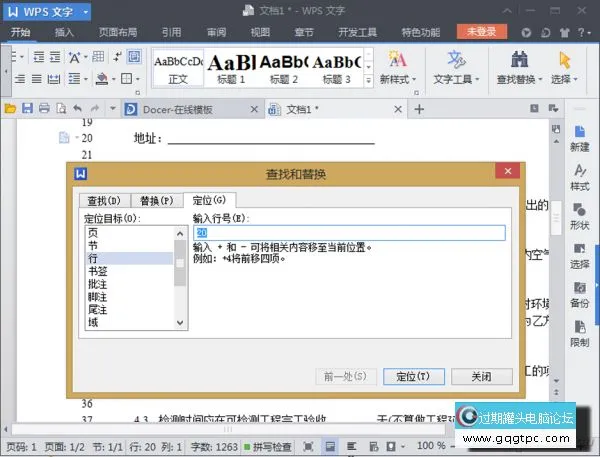Open the 引用 ribbon tab
The height and width of the screenshot is (457, 600).
pos(171,32)
